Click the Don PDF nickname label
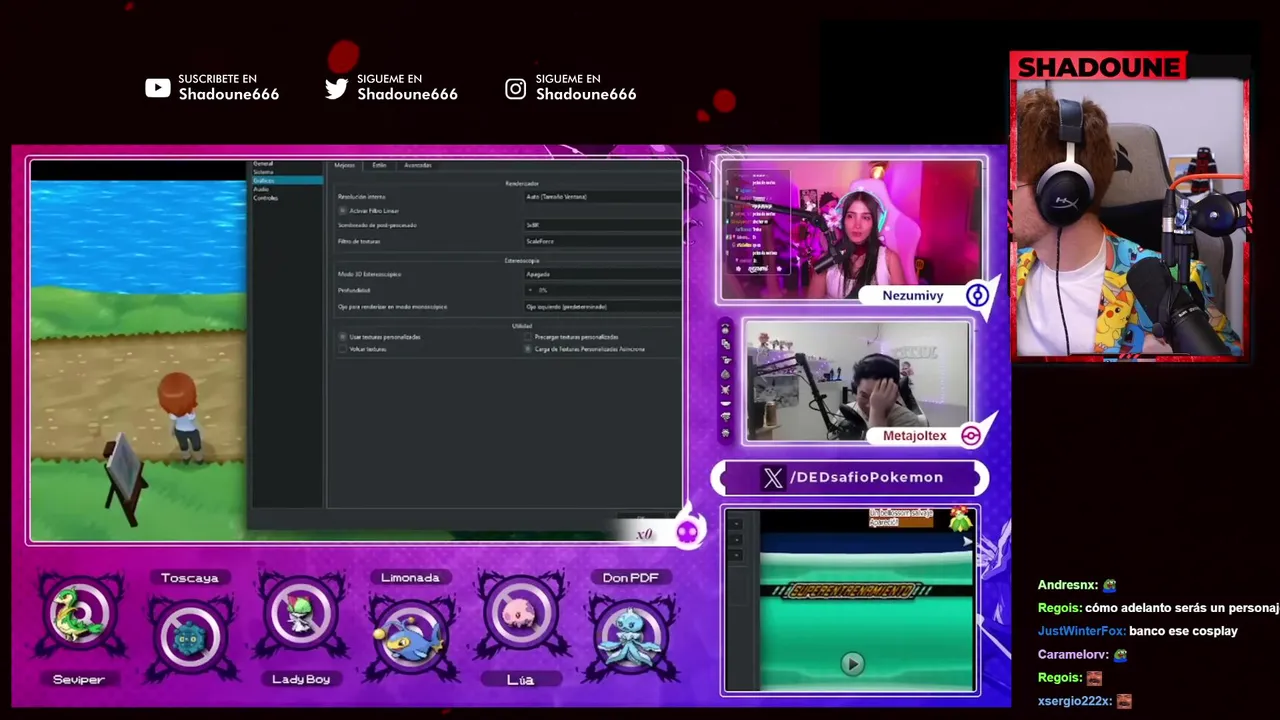 tap(630, 578)
